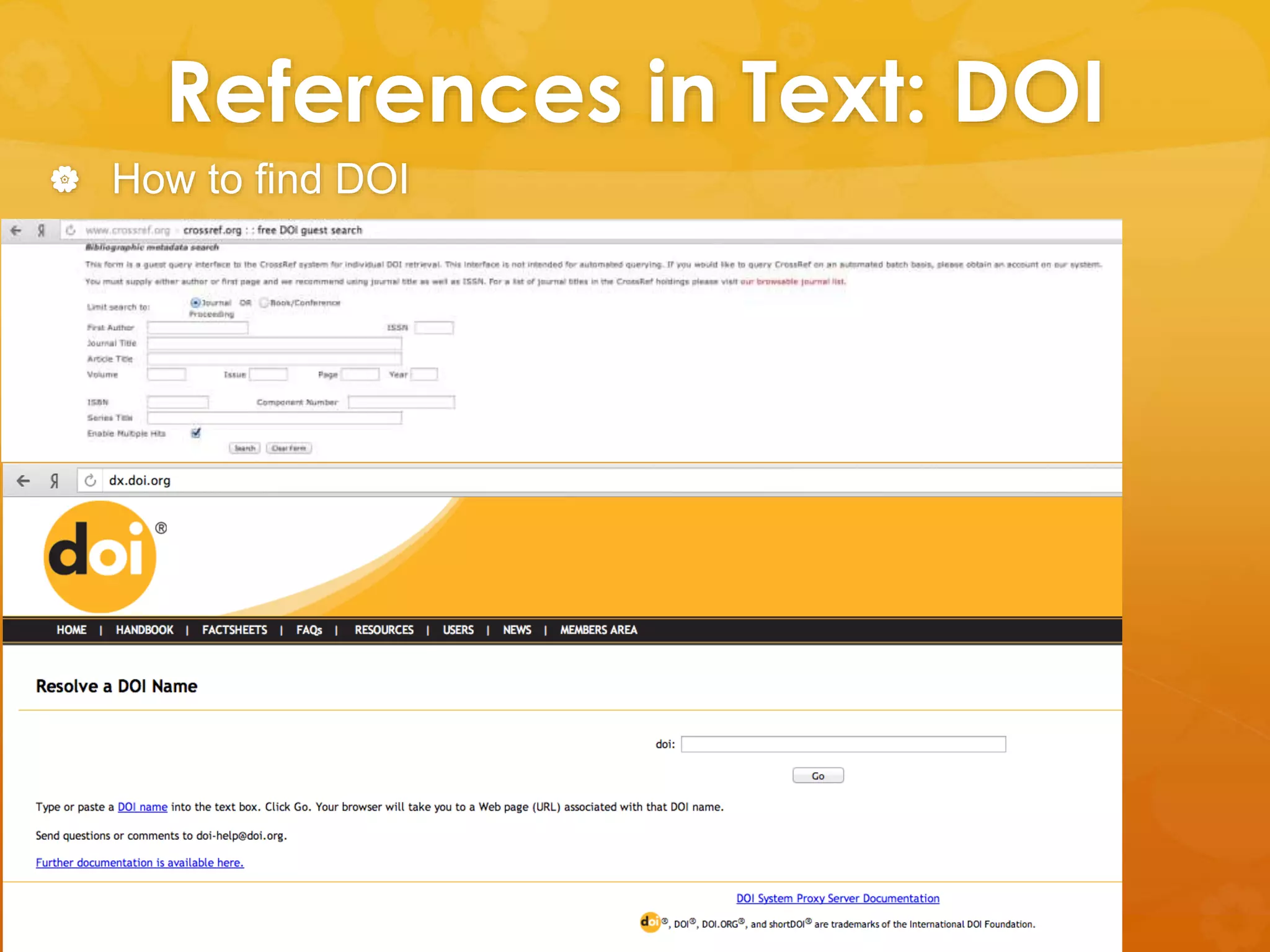Toggle Enable Multiple Hits checkbox
Screen dimensions: 1270x952
point(196,433)
